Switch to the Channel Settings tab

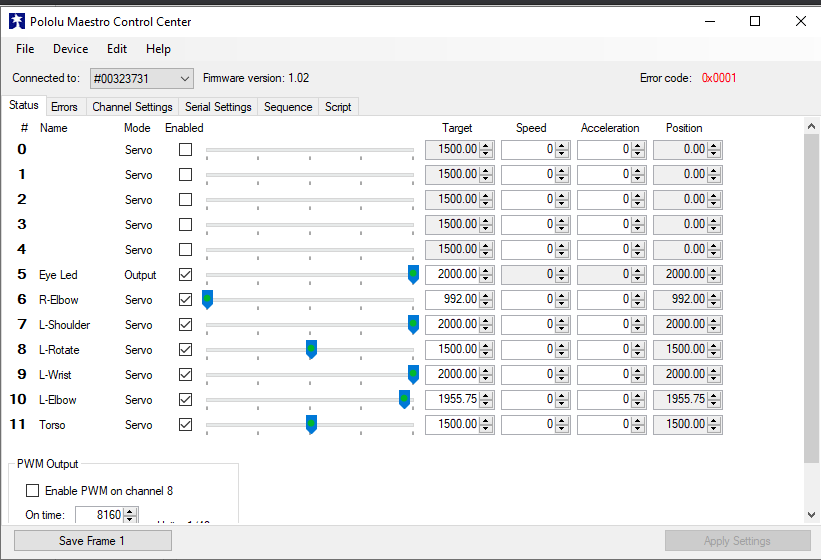[x=132, y=107]
